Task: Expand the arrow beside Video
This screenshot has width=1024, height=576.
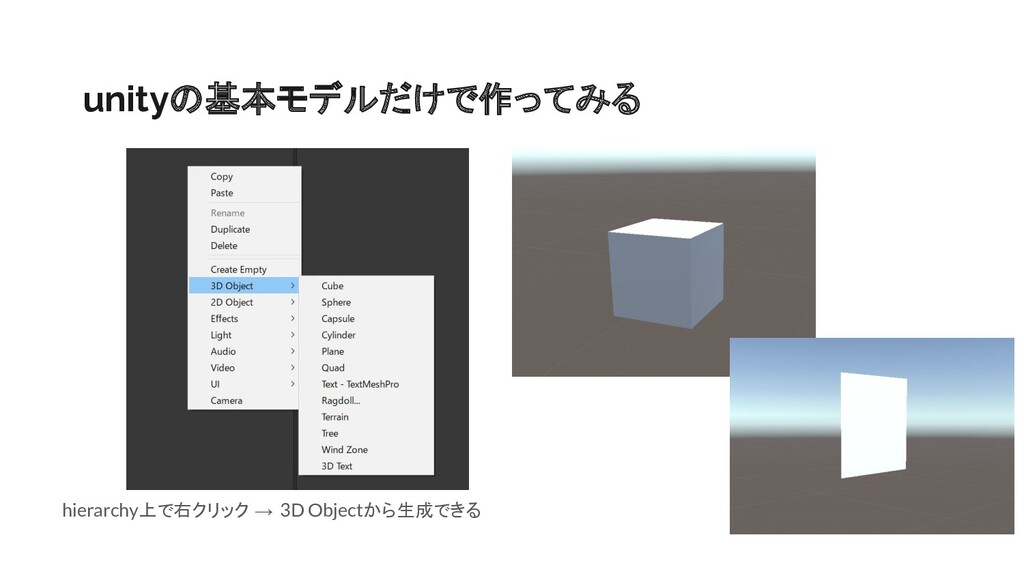Action: click(x=293, y=368)
